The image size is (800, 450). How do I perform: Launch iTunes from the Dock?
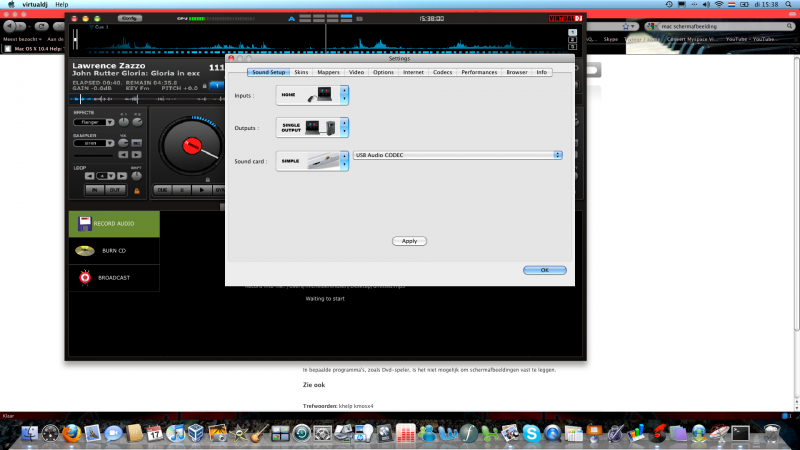click(x=176, y=434)
